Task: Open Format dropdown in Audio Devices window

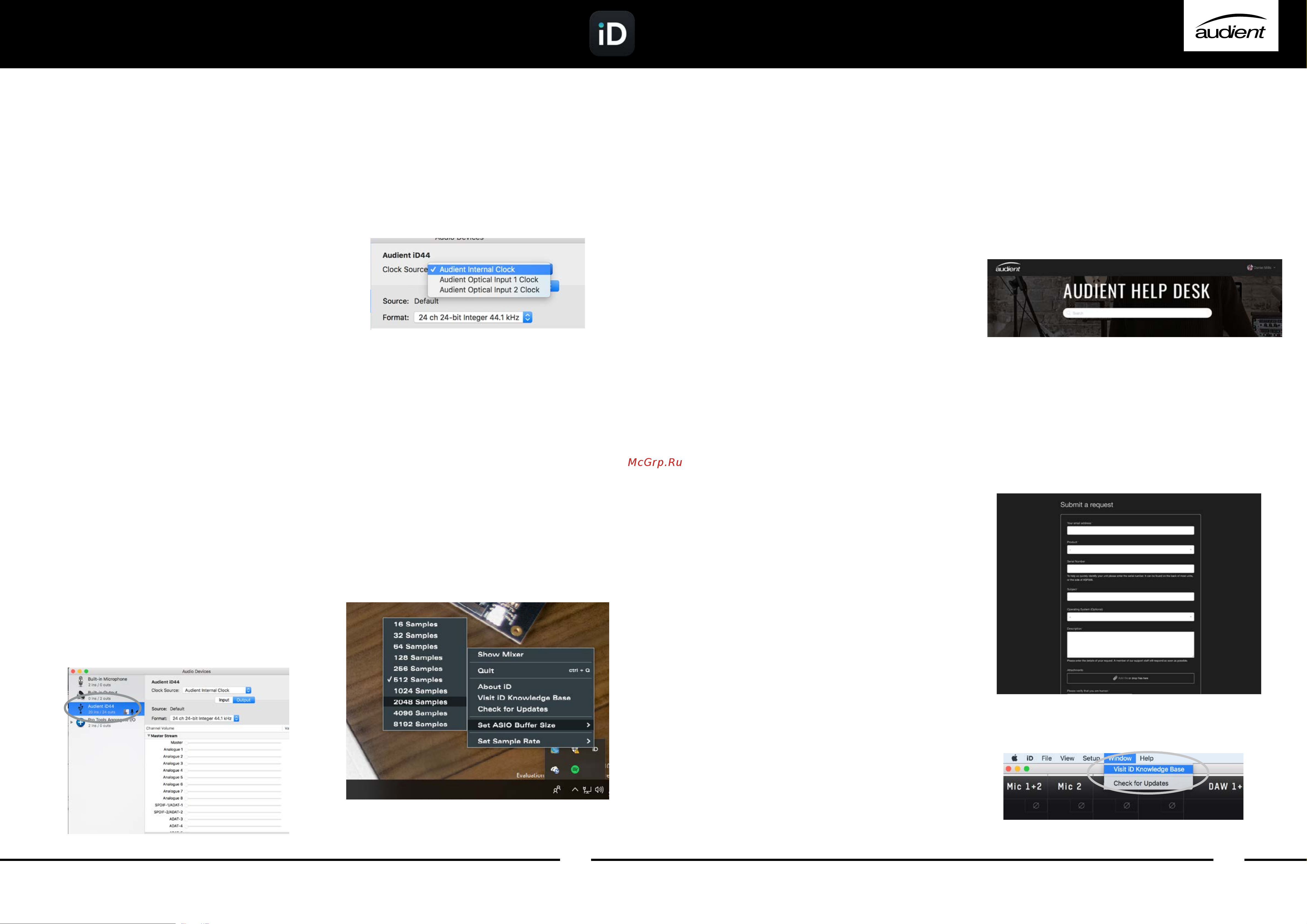Action: (x=205, y=718)
